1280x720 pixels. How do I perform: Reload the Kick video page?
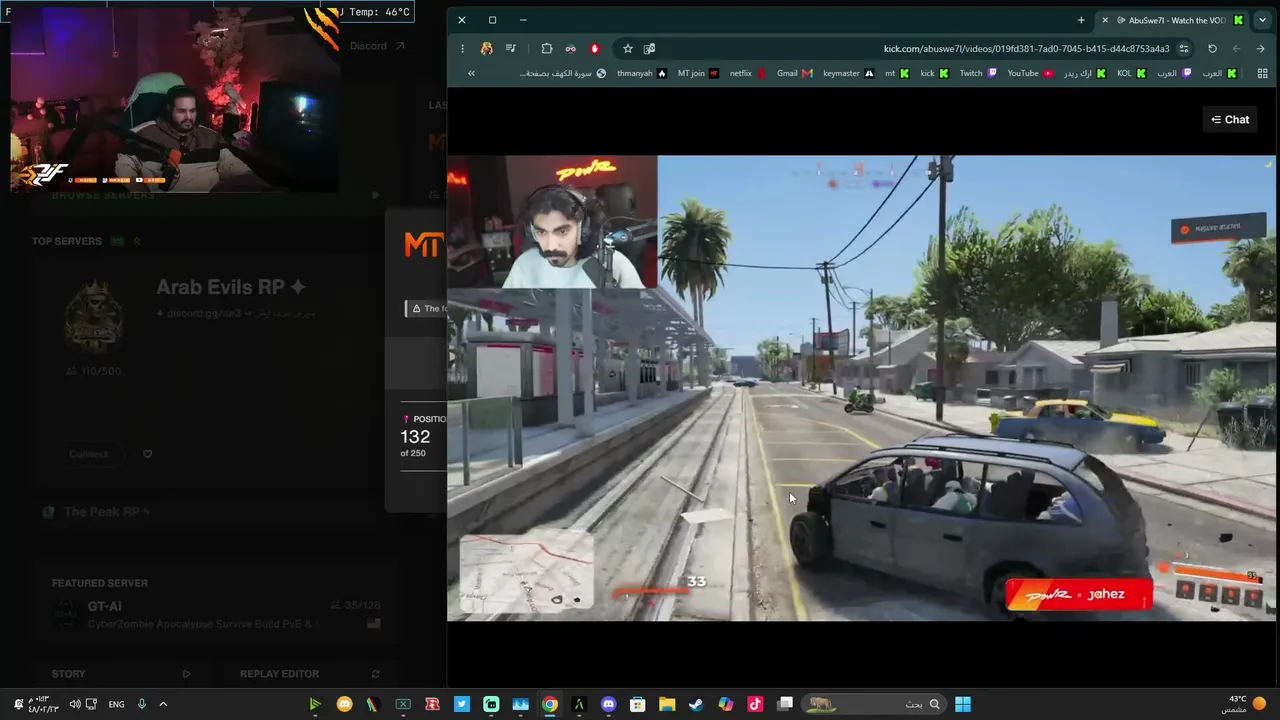click(x=1212, y=48)
